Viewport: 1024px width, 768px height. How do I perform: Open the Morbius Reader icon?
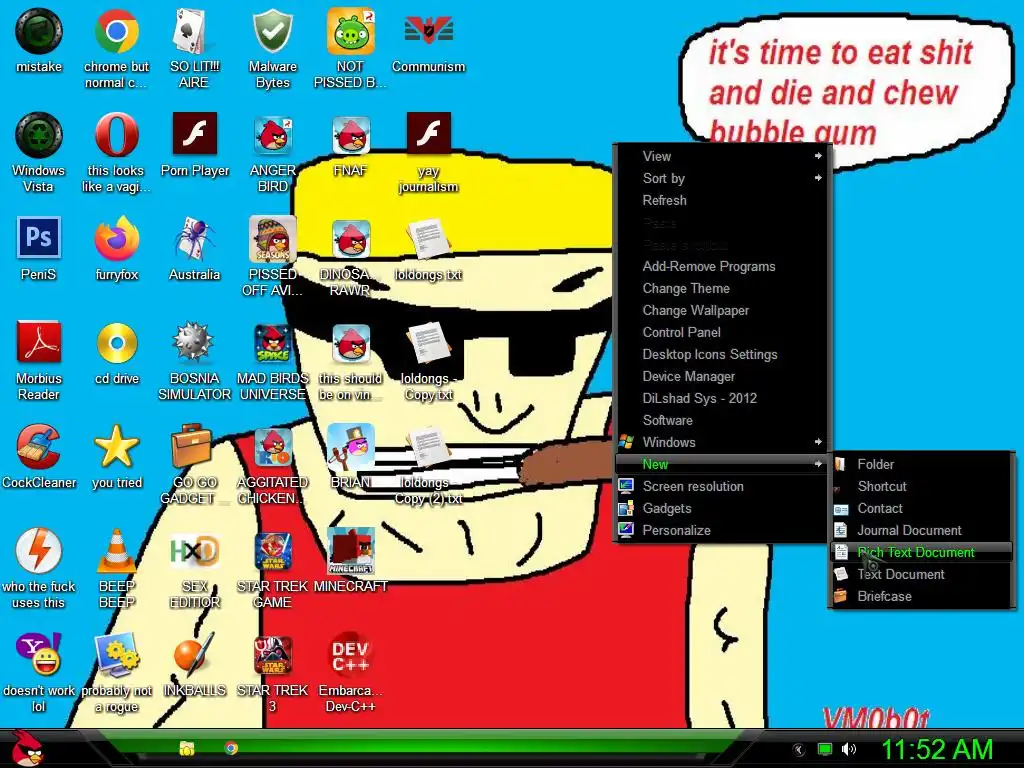pyautogui.click(x=39, y=342)
